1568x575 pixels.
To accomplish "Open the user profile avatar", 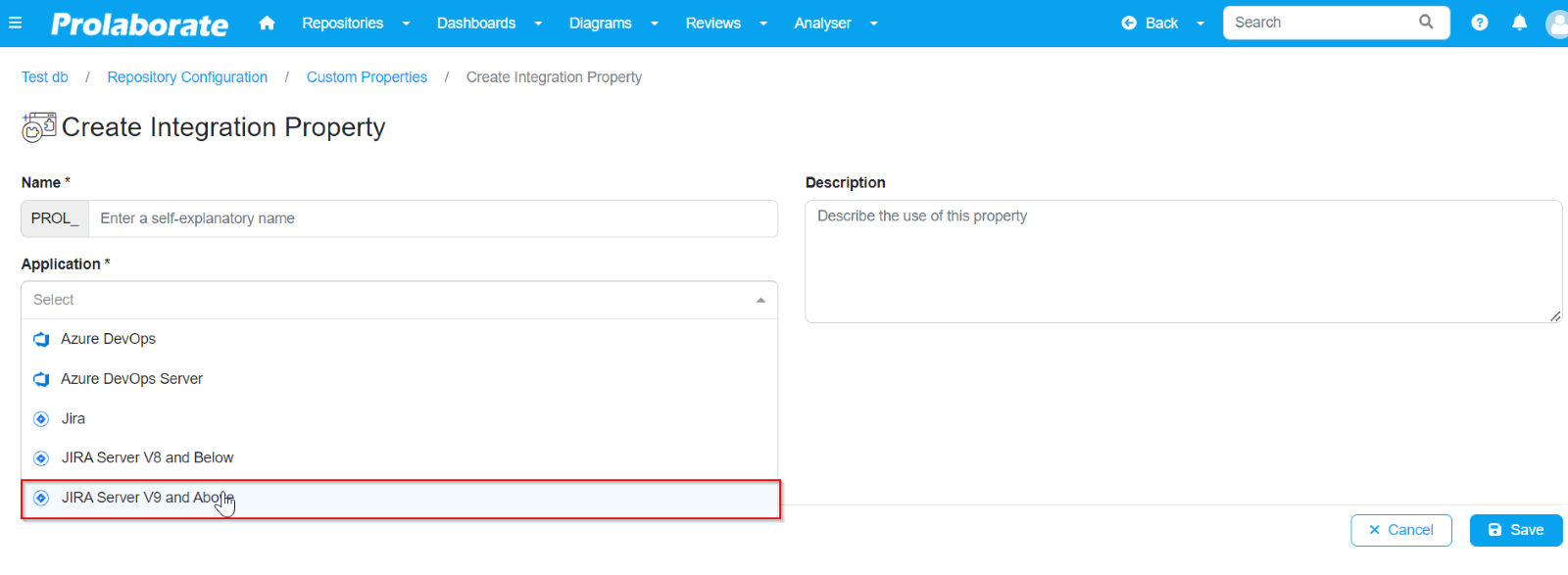I will 1556,24.
